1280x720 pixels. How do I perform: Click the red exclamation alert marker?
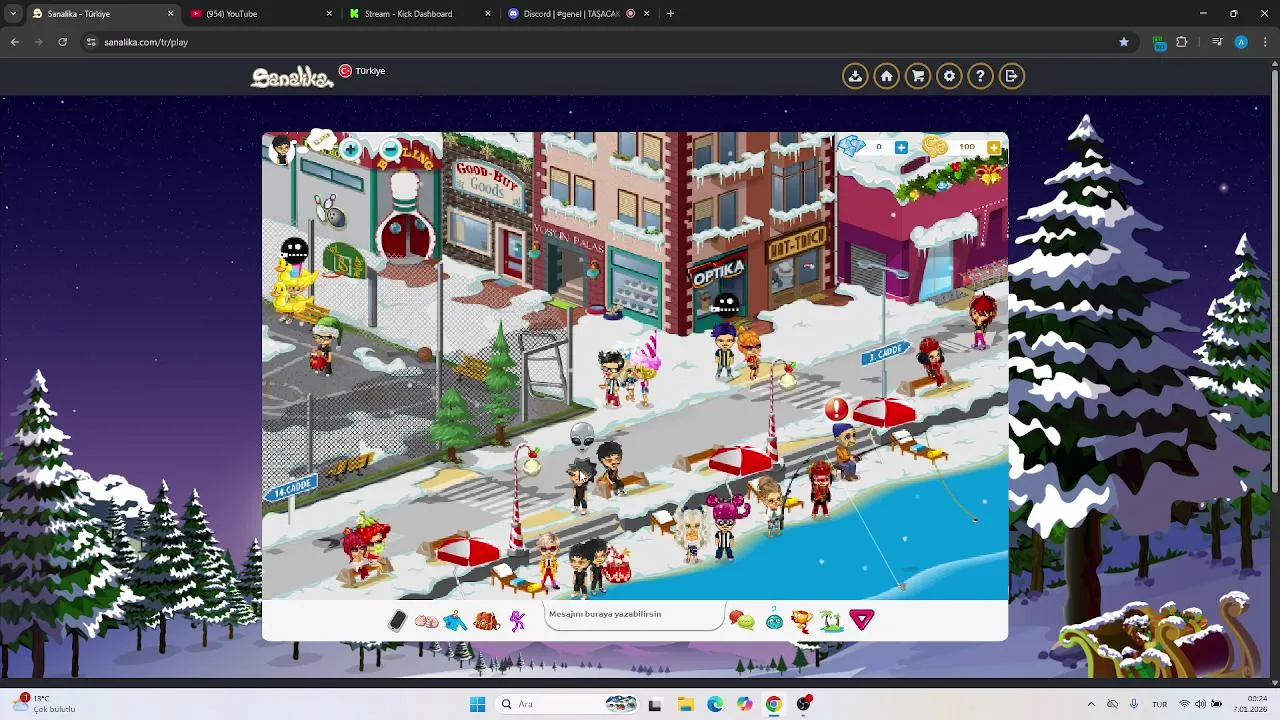[x=837, y=409]
